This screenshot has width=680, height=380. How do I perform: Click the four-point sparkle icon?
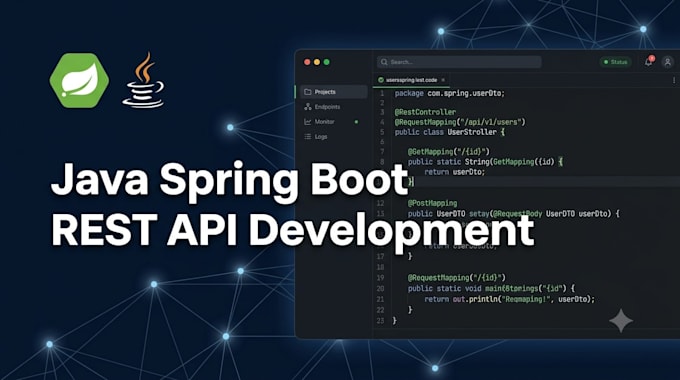[x=621, y=321]
